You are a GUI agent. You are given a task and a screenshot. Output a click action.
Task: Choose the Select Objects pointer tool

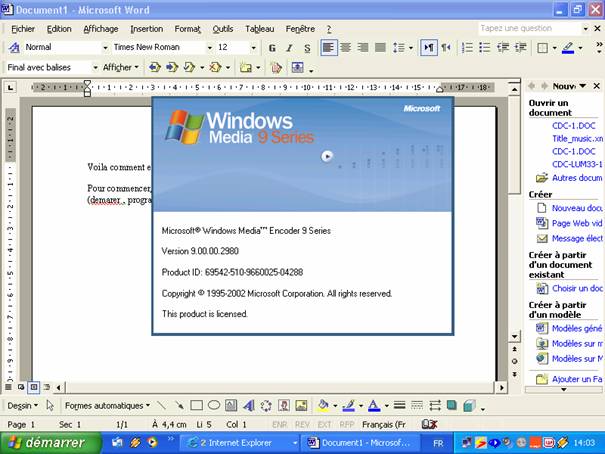[x=50, y=405]
